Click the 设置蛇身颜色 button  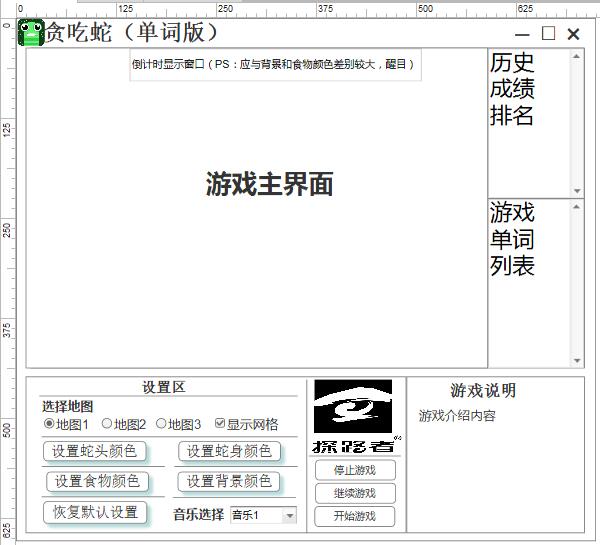[x=229, y=451]
